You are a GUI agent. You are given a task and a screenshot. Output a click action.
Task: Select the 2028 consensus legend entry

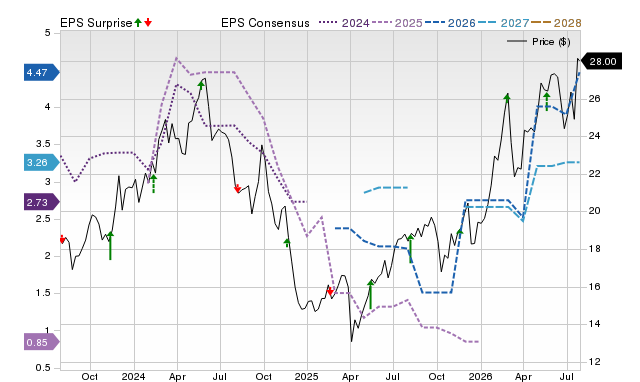click(556, 23)
